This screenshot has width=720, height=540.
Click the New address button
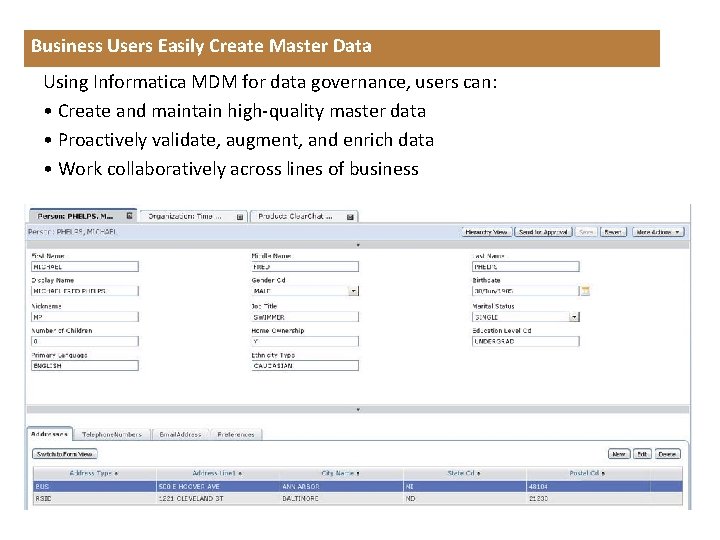(619, 454)
